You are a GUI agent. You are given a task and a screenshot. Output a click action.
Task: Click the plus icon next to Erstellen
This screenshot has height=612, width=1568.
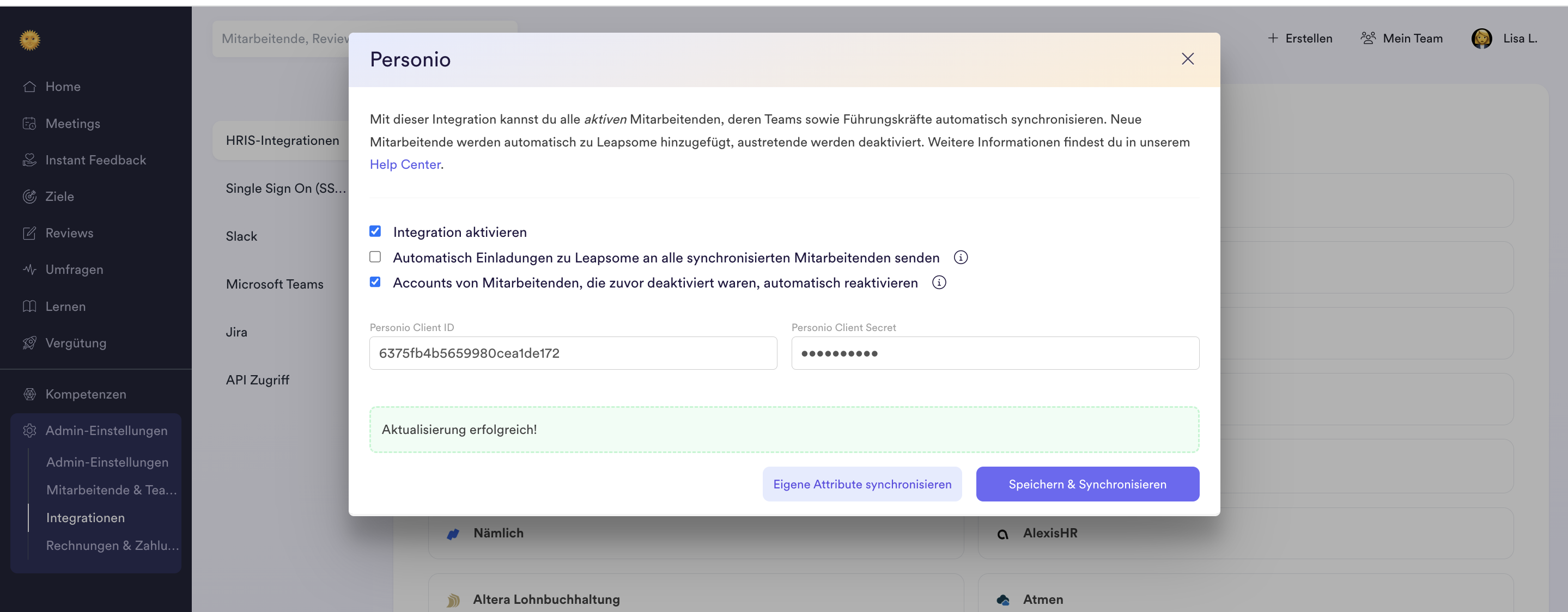click(1273, 38)
